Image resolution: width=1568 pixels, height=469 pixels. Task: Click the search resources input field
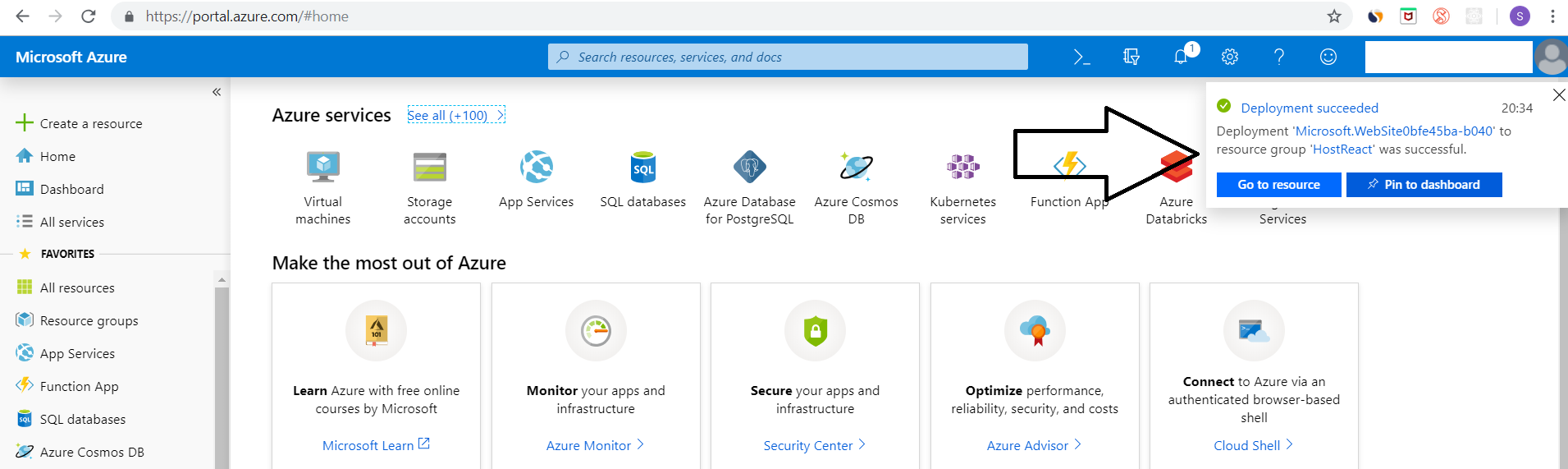(x=788, y=57)
